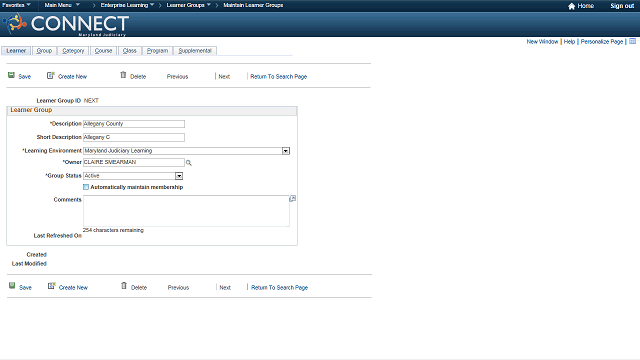The width and height of the screenshot is (640, 360).
Task: Click bottom Save text link
Action: tap(25, 288)
